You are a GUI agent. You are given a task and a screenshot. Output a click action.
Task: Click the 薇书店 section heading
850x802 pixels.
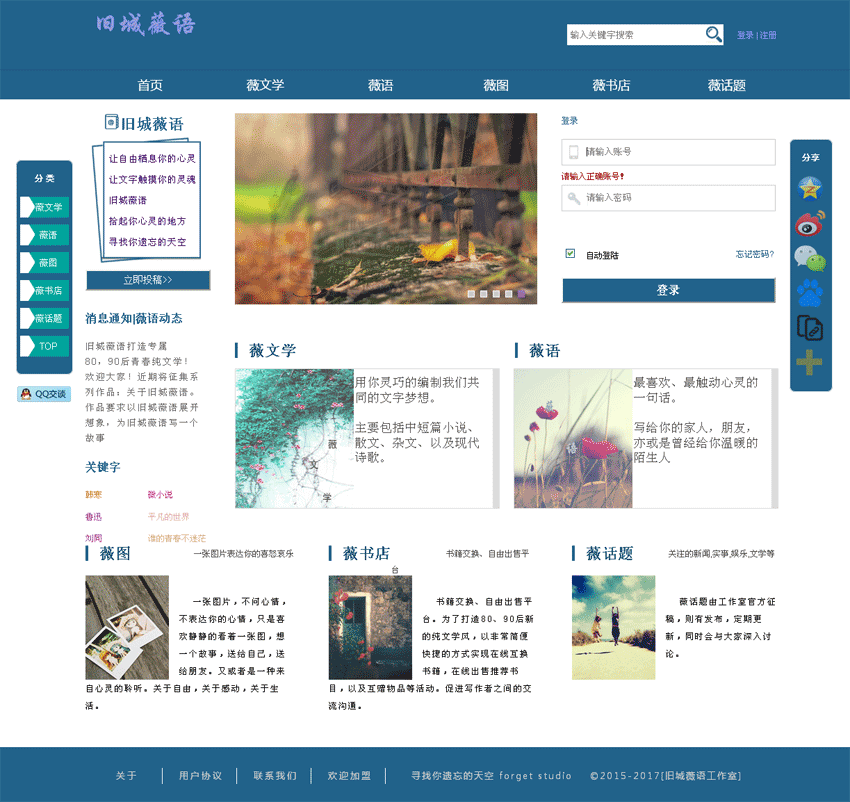tap(366, 554)
